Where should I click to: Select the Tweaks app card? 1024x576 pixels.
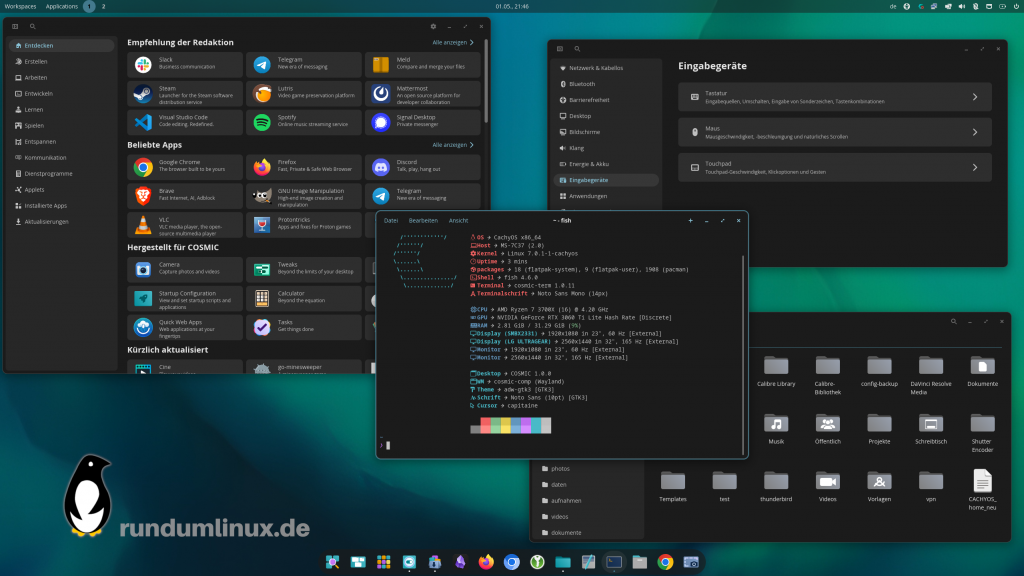pos(304,270)
